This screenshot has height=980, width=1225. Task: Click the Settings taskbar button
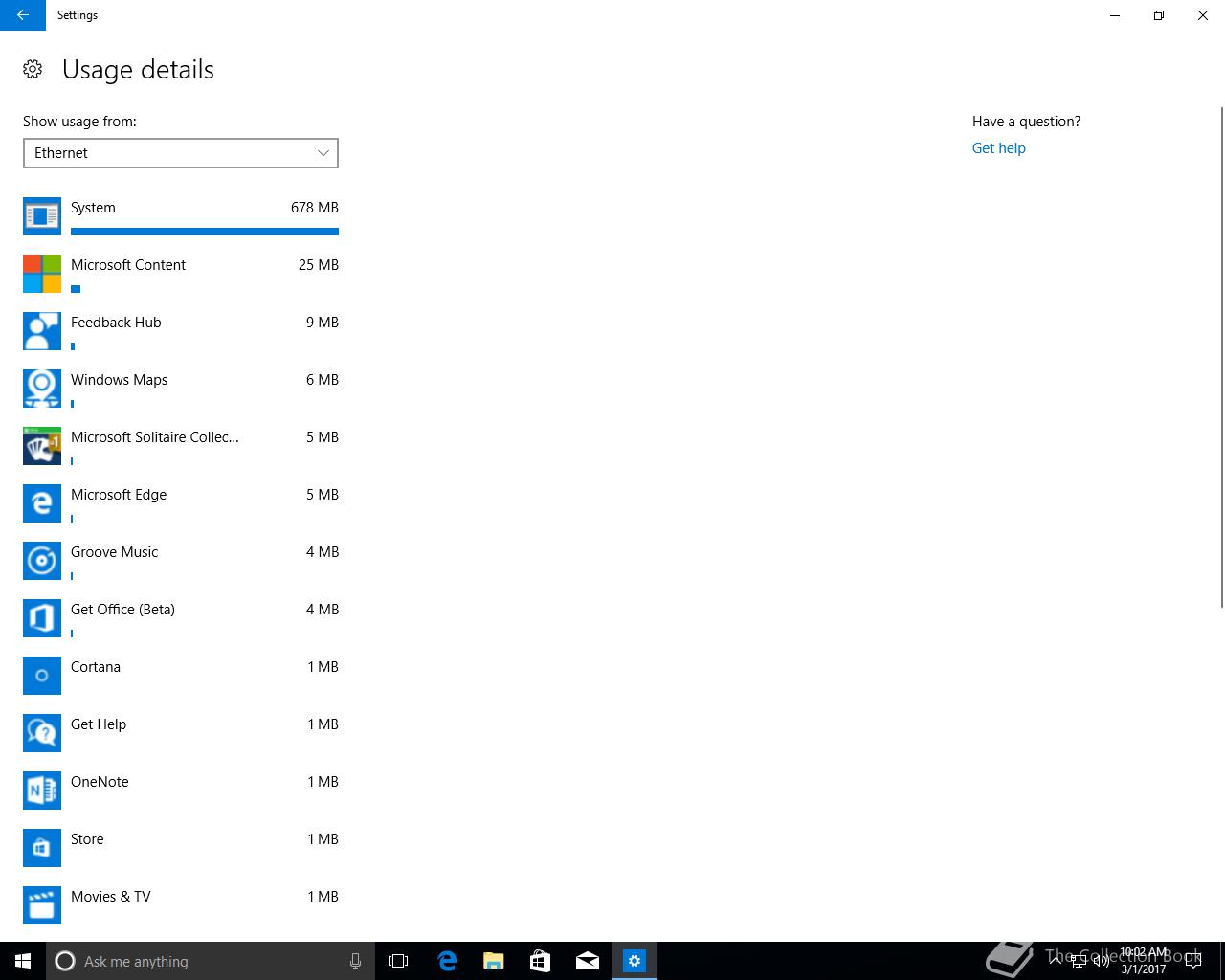[x=635, y=961]
